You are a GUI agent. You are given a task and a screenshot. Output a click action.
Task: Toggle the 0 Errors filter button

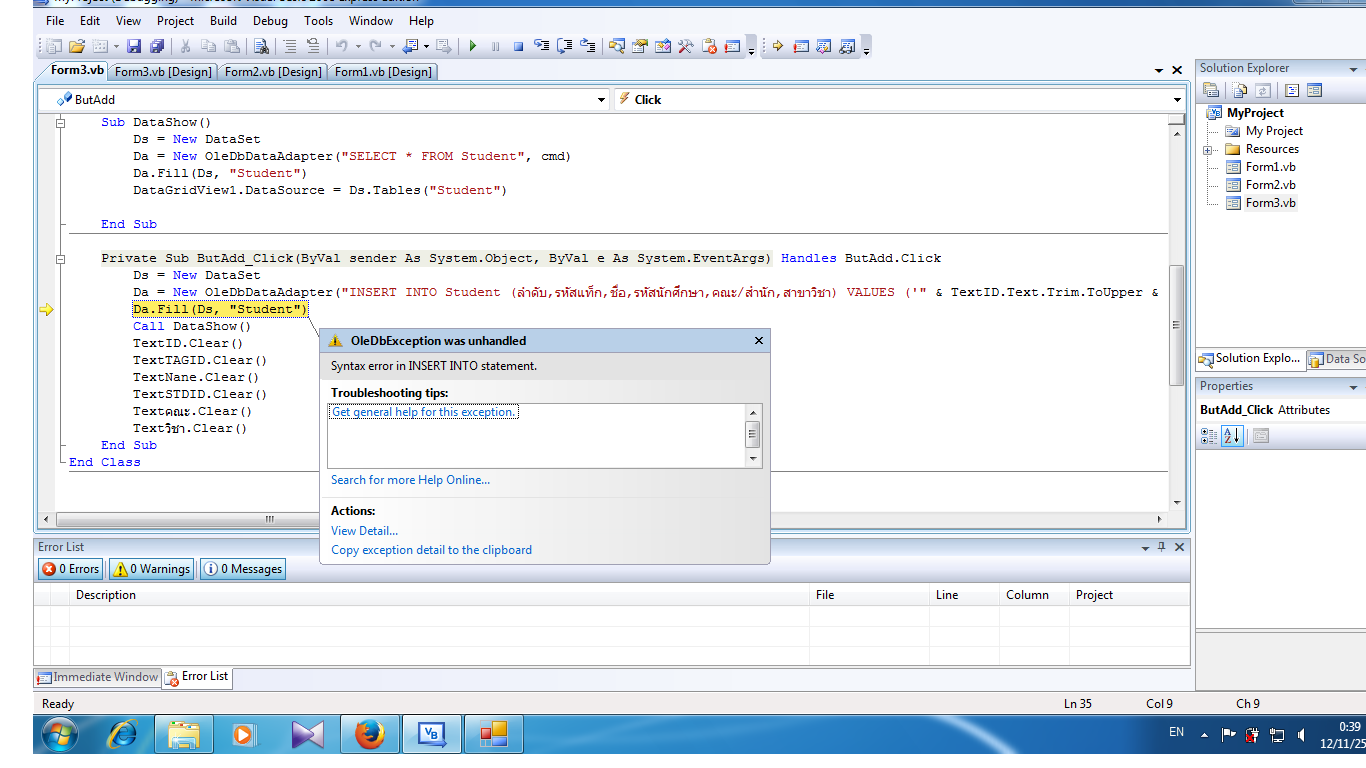(x=70, y=569)
